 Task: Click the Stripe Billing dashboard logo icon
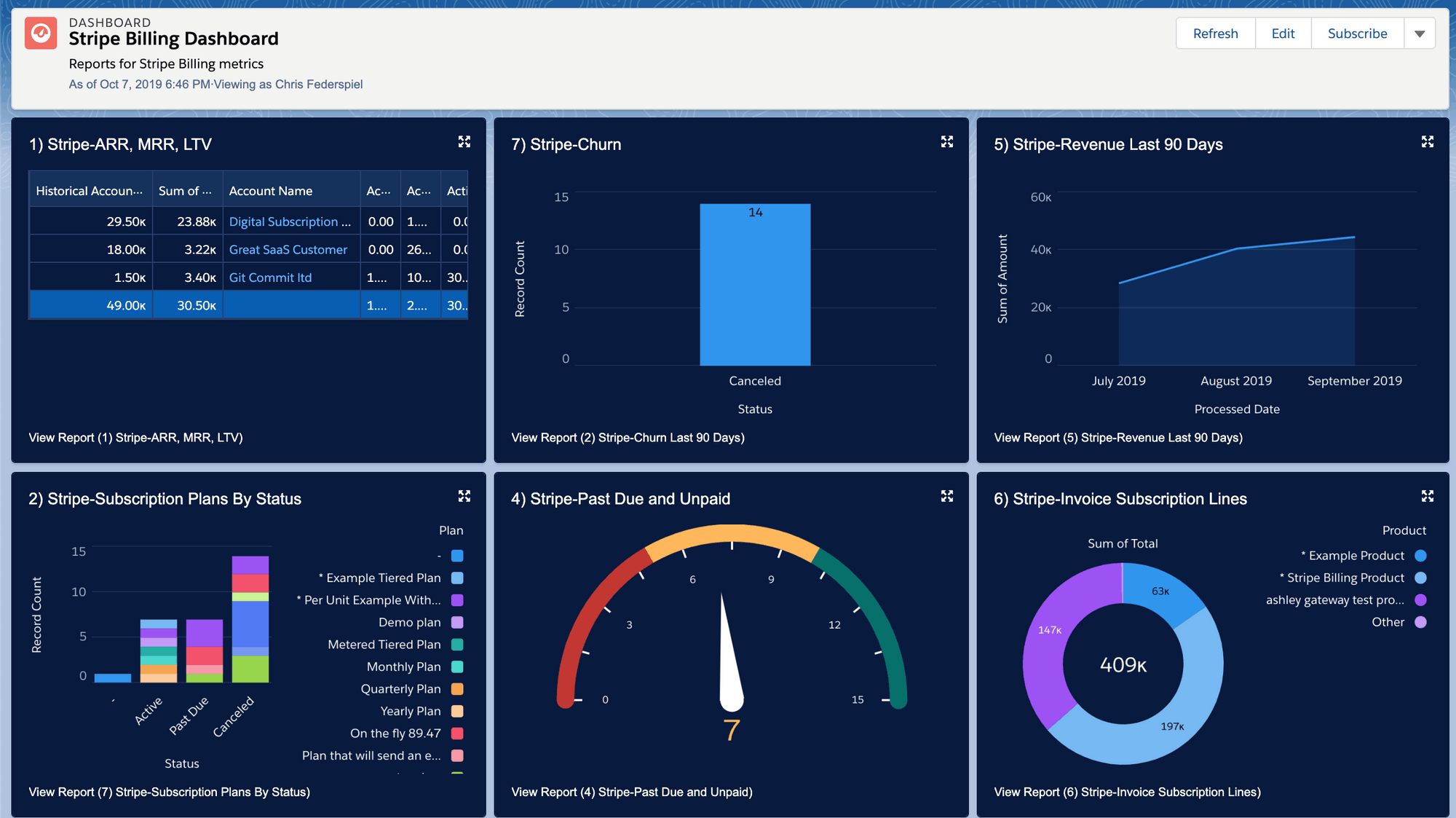tap(41, 34)
